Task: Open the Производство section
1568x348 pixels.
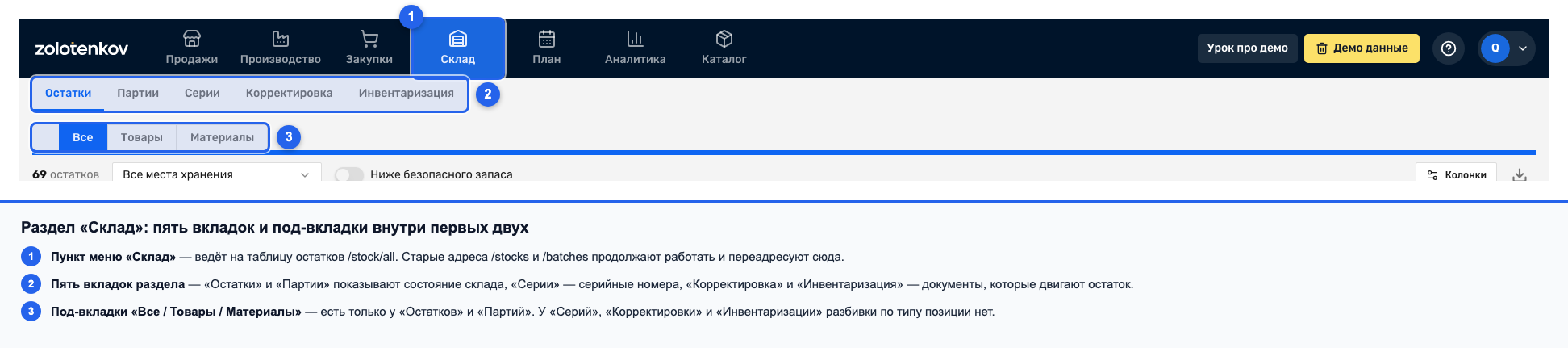Action: click(281, 48)
